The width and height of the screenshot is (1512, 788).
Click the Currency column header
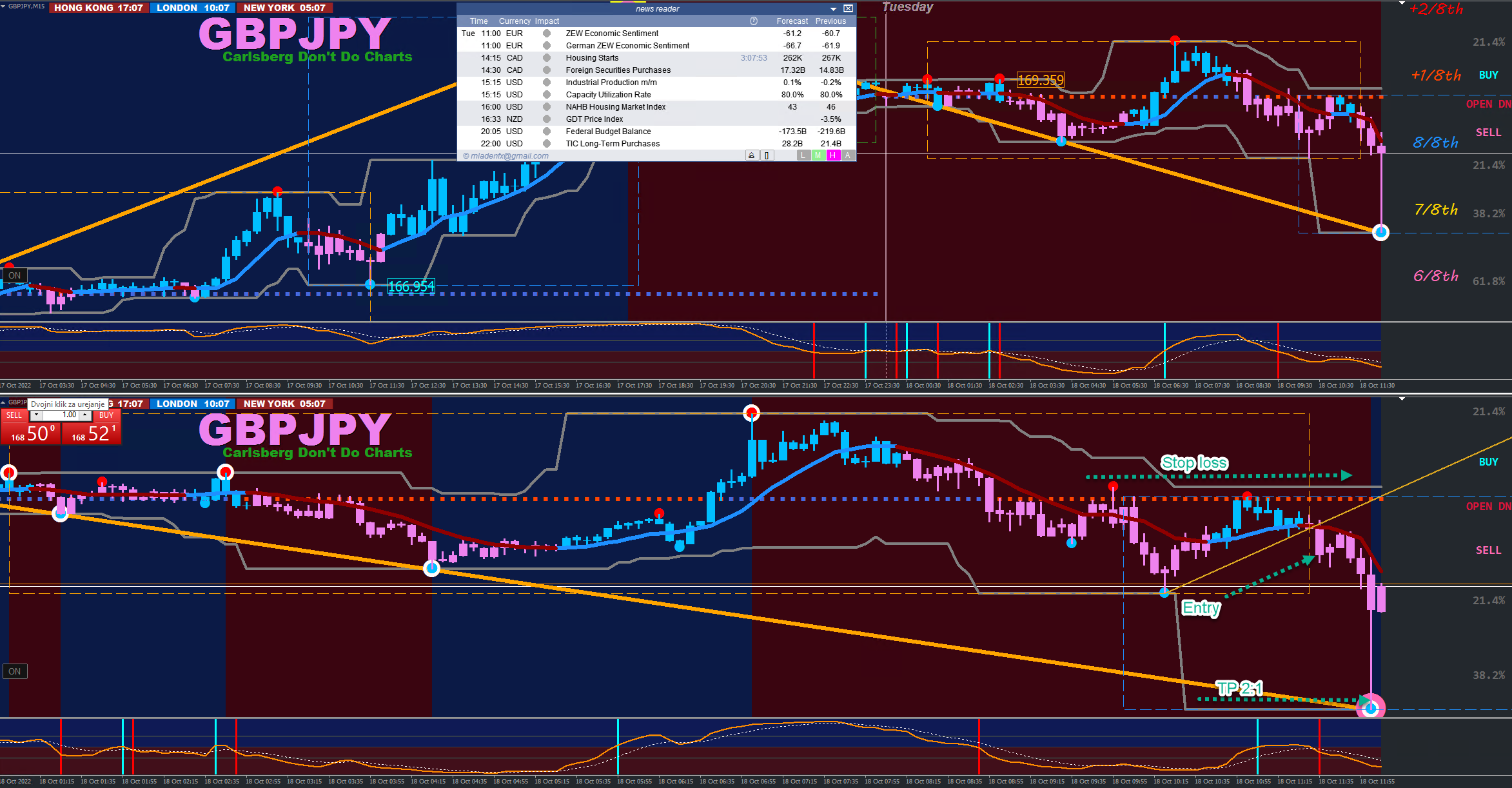pos(514,21)
